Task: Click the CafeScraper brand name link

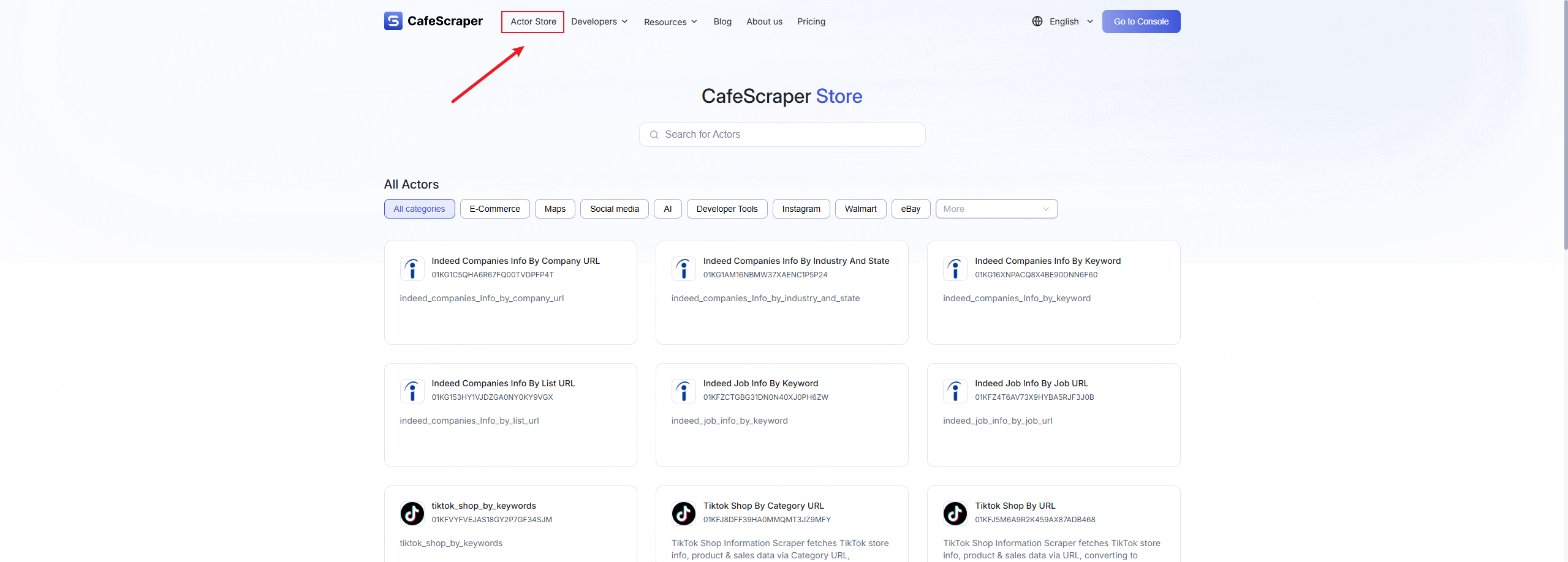Action: point(445,21)
